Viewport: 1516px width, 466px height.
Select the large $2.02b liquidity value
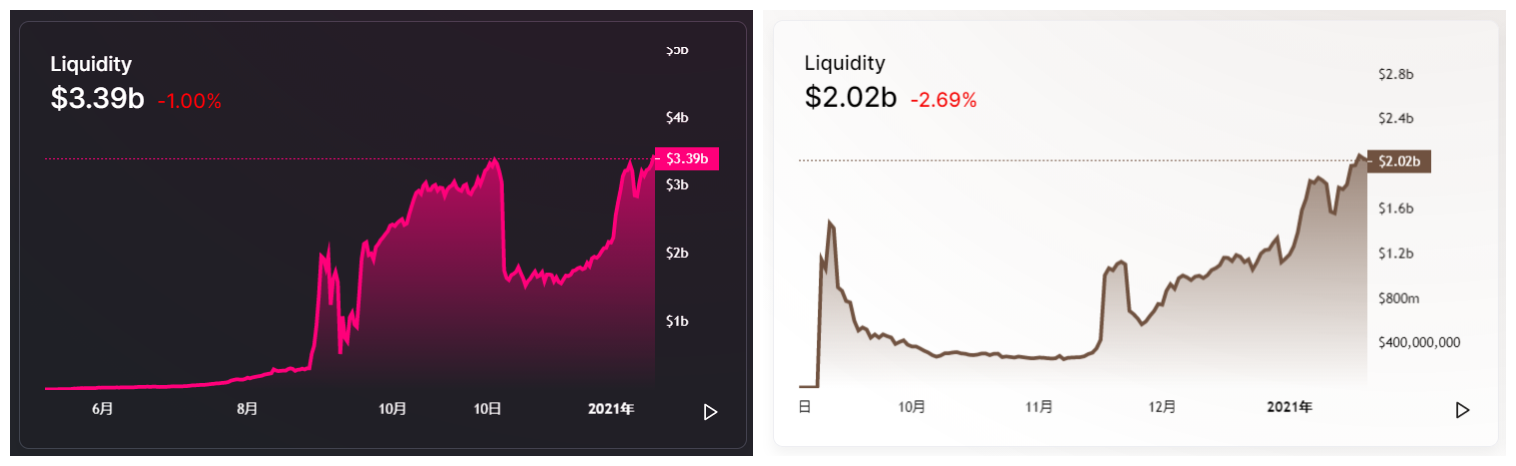850,98
